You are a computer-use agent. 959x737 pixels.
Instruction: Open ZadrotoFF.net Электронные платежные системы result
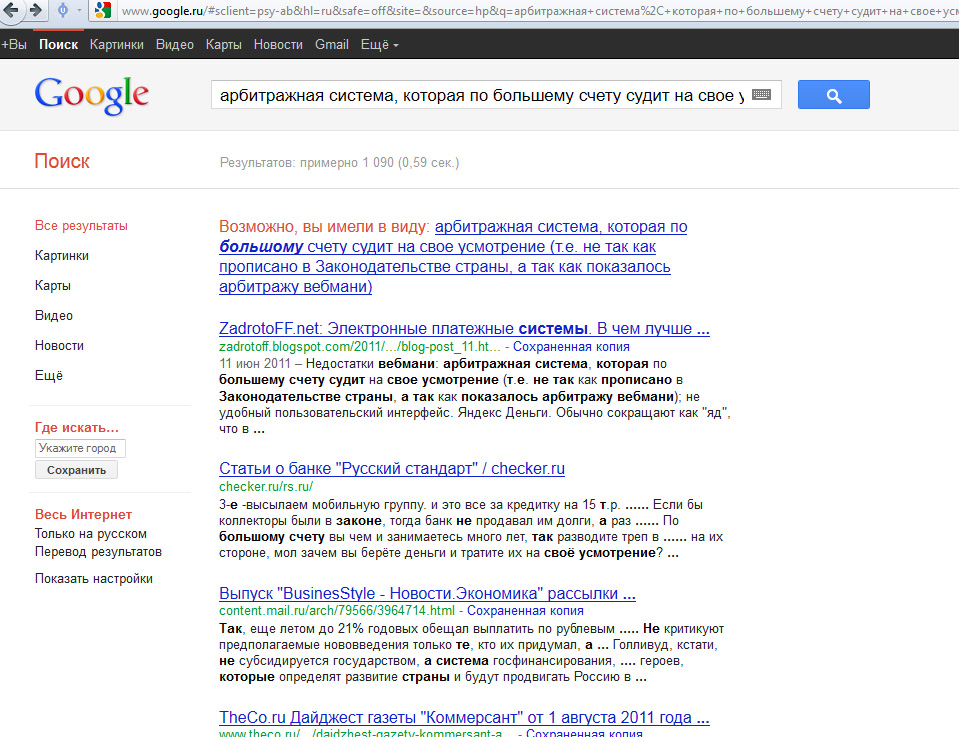coord(464,328)
